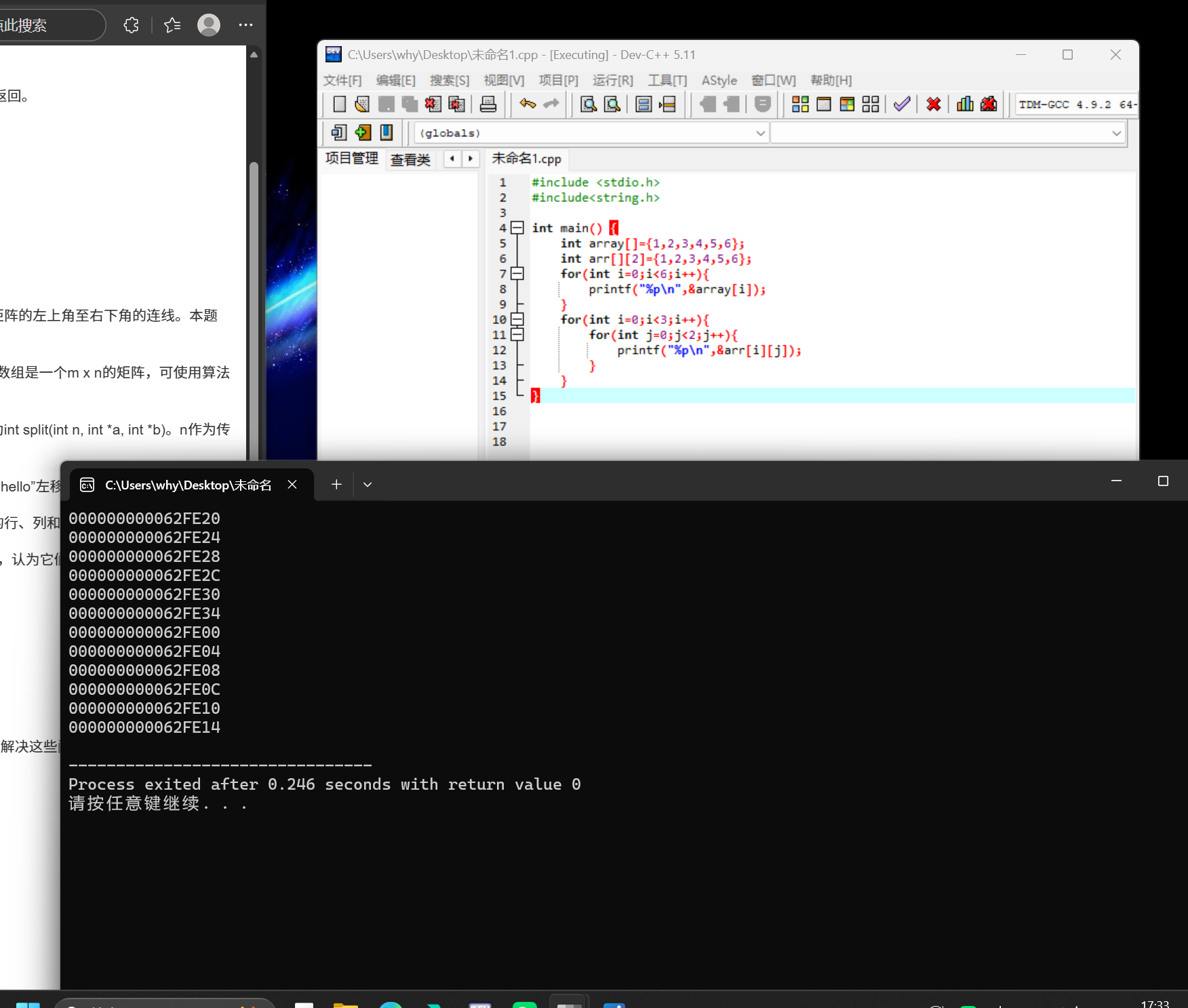Click the Close file icon with red X
The width and height of the screenshot is (1188, 1008).
[x=433, y=104]
